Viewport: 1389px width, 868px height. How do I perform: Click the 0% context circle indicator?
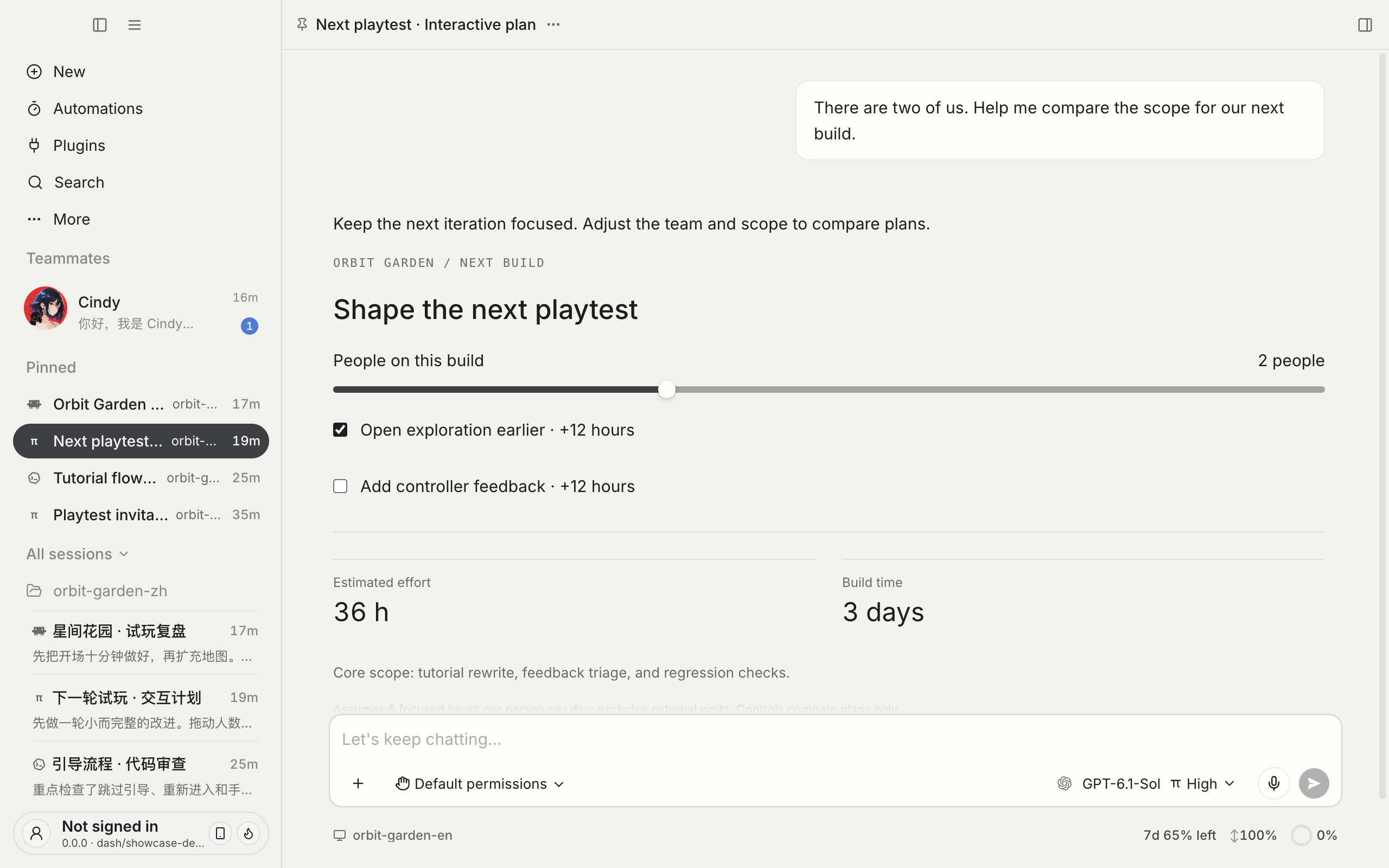pyautogui.click(x=1314, y=835)
